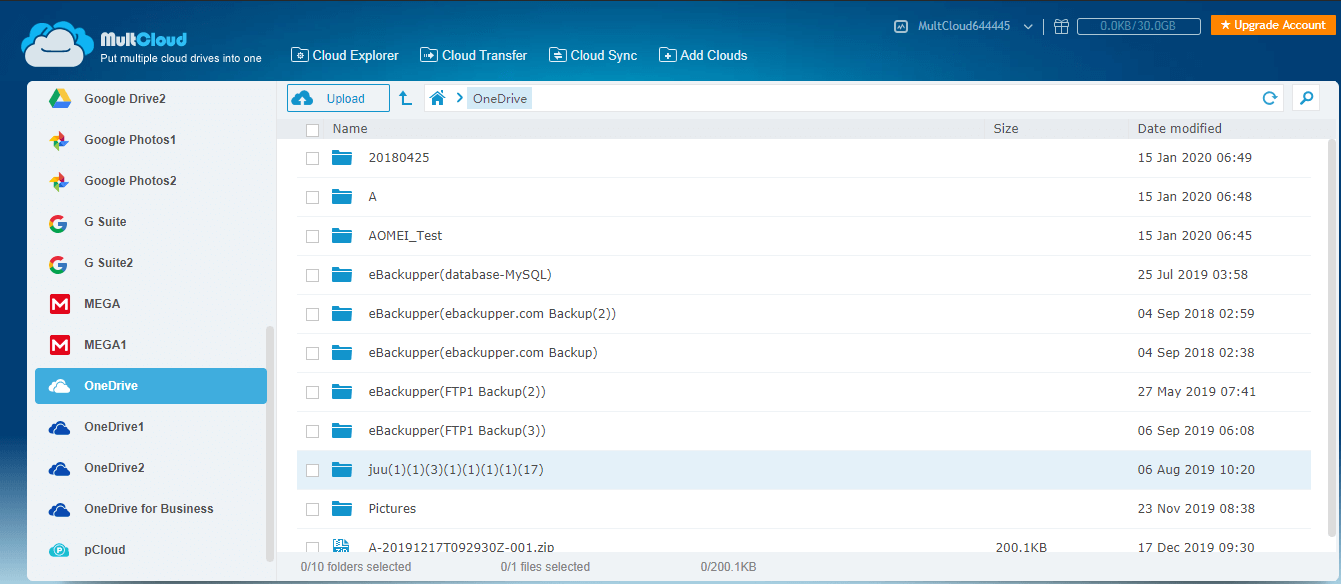
Task: Click the OneDrive1 cloud icon
Action: coord(59,428)
